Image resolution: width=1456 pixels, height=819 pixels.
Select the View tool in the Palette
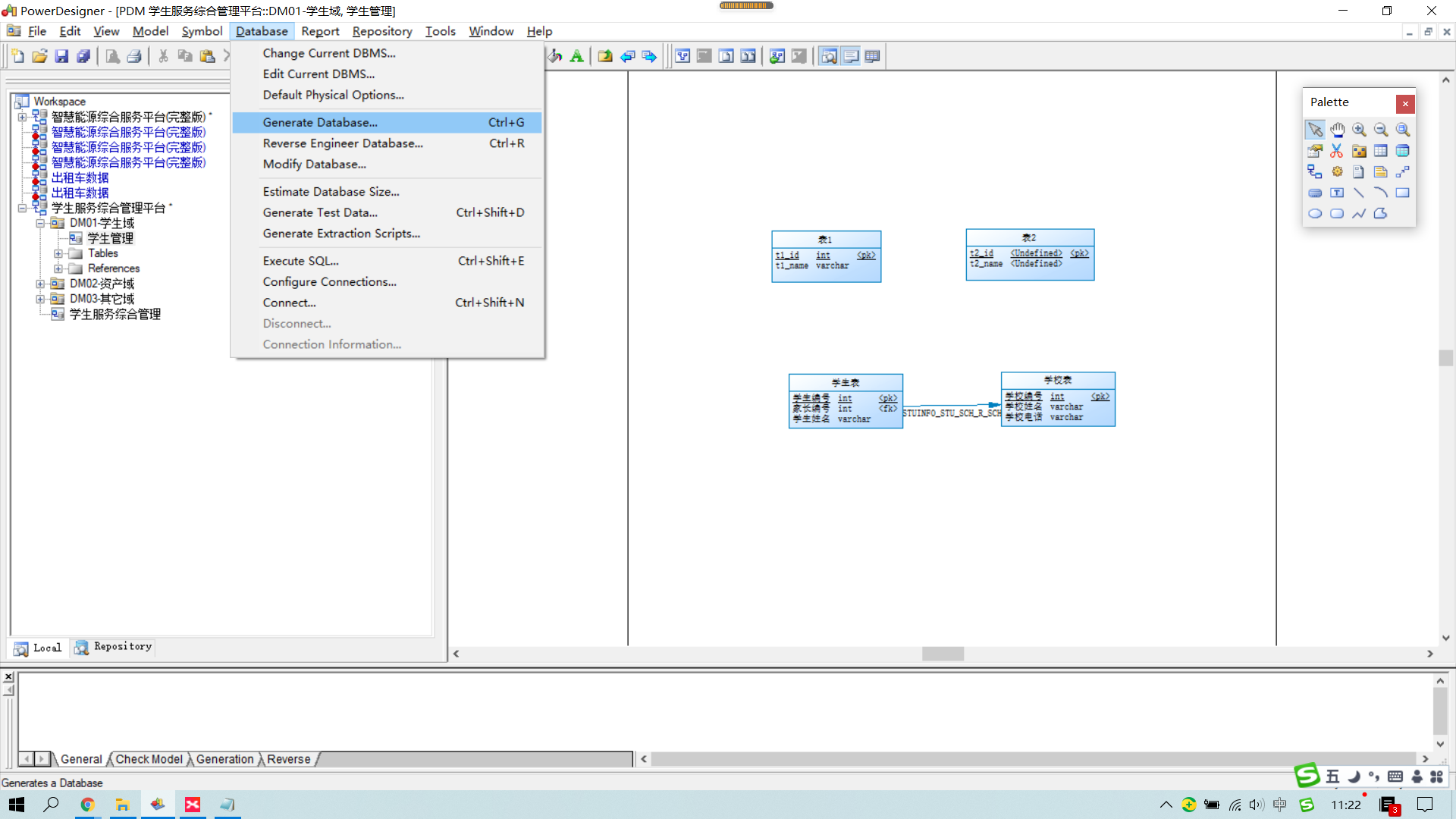click(x=1402, y=150)
